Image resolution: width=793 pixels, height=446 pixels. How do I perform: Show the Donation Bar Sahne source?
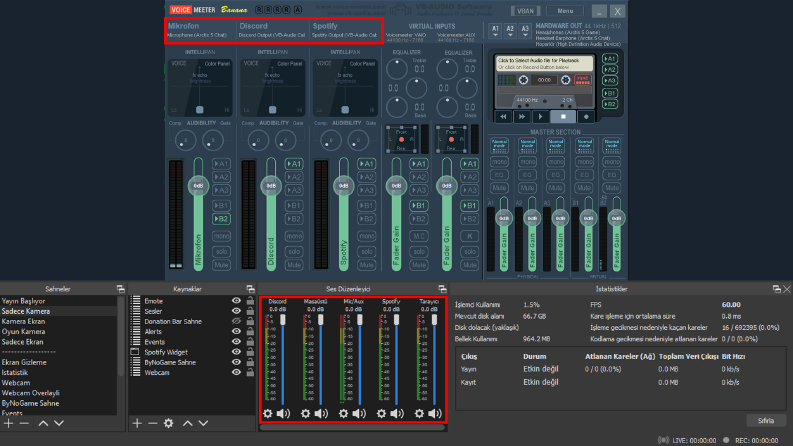[236, 321]
